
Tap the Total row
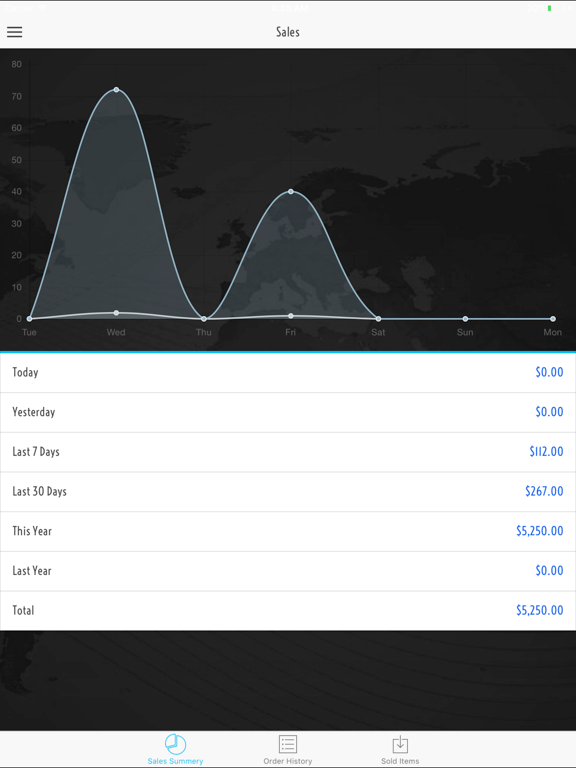coord(288,611)
